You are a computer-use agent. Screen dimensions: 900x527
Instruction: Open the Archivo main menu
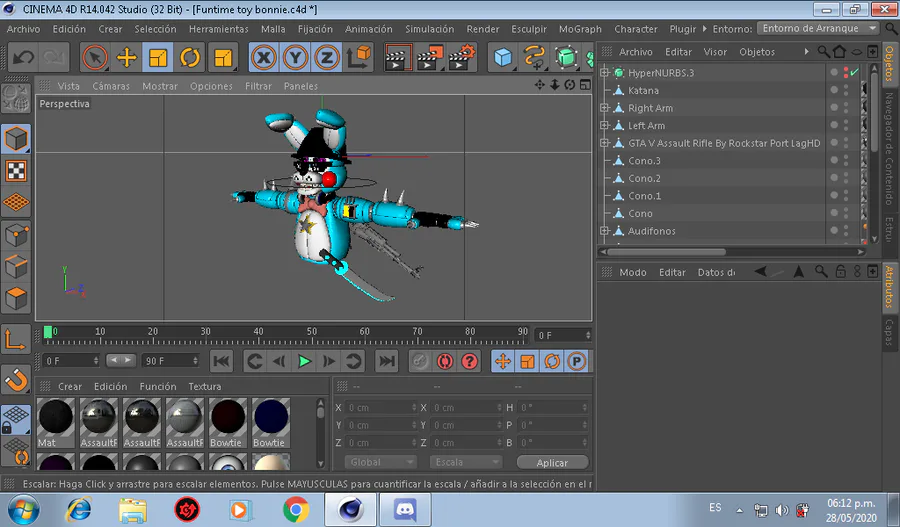pos(24,29)
